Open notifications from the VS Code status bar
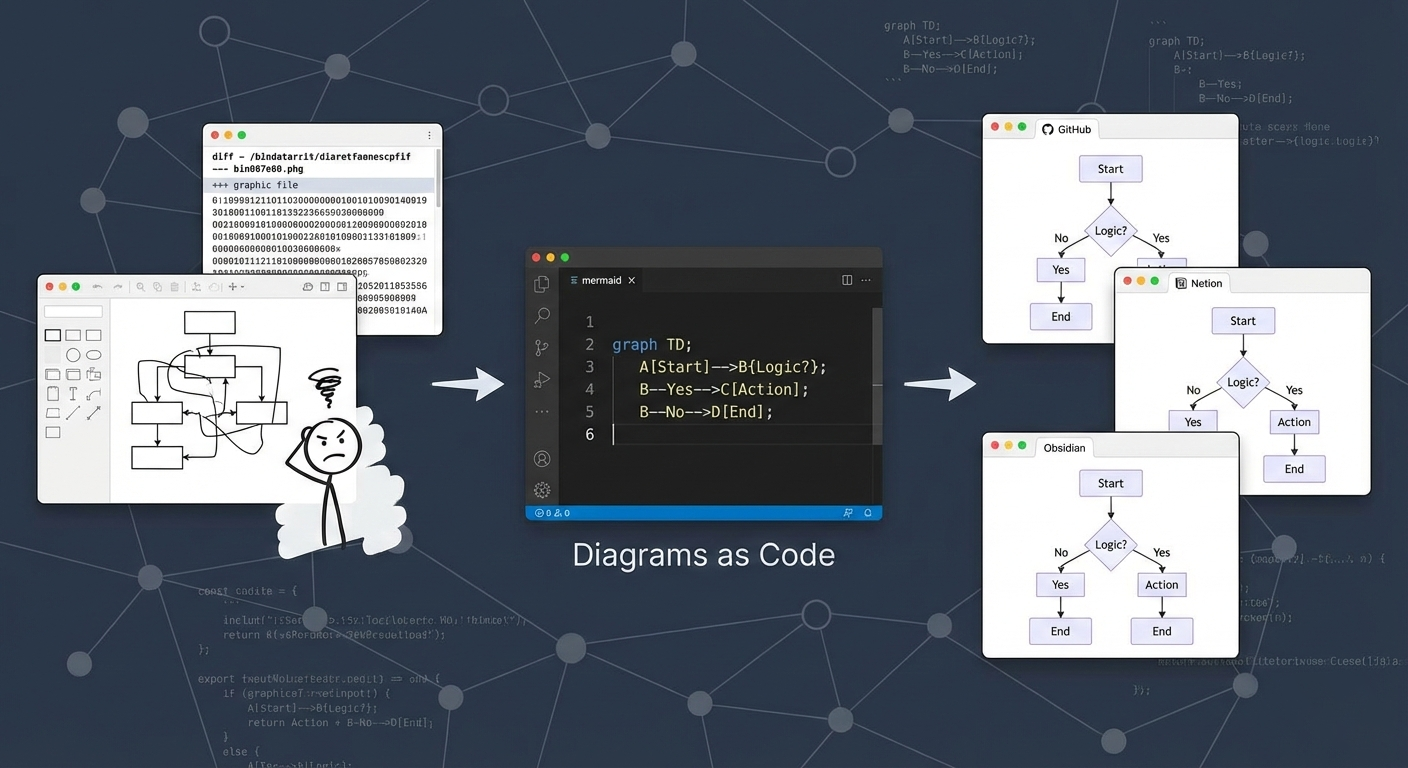Screen dimensions: 1408x768 (867, 513)
